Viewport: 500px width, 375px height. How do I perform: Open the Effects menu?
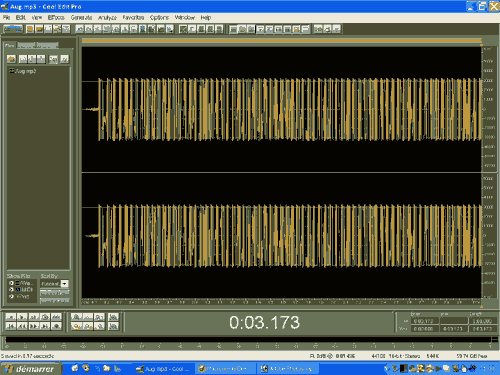(x=56, y=17)
